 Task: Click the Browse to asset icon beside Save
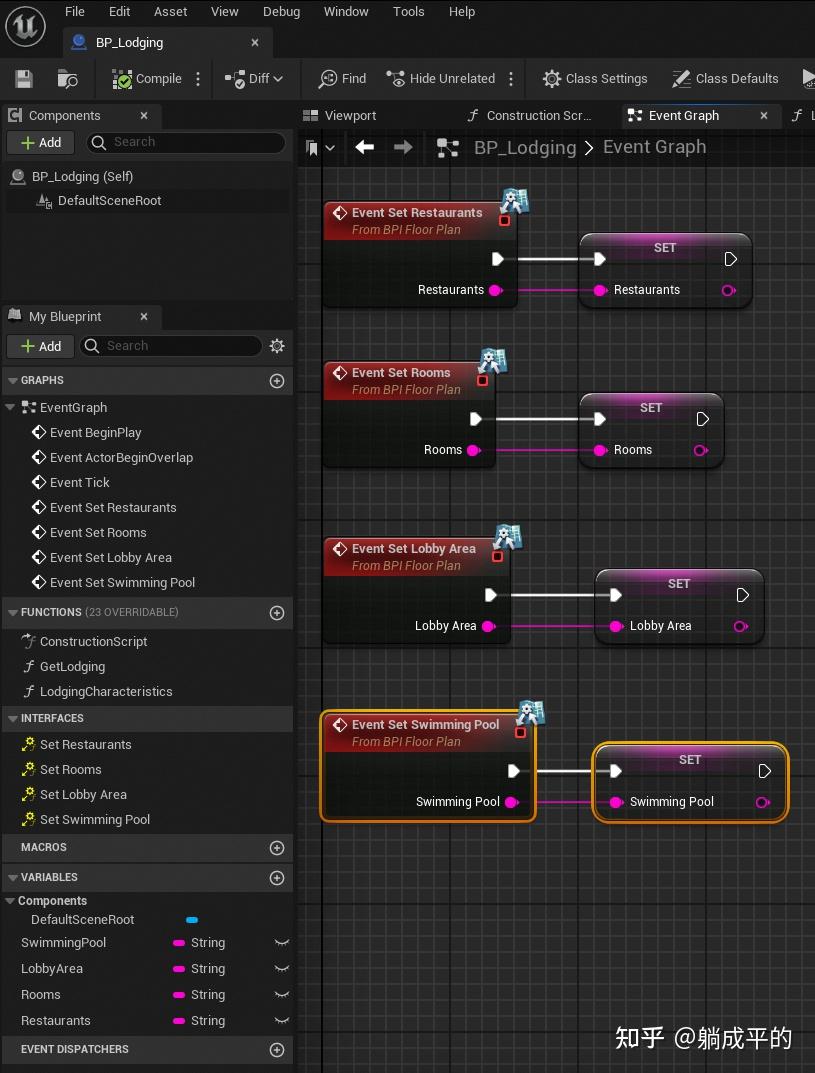coord(66,78)
